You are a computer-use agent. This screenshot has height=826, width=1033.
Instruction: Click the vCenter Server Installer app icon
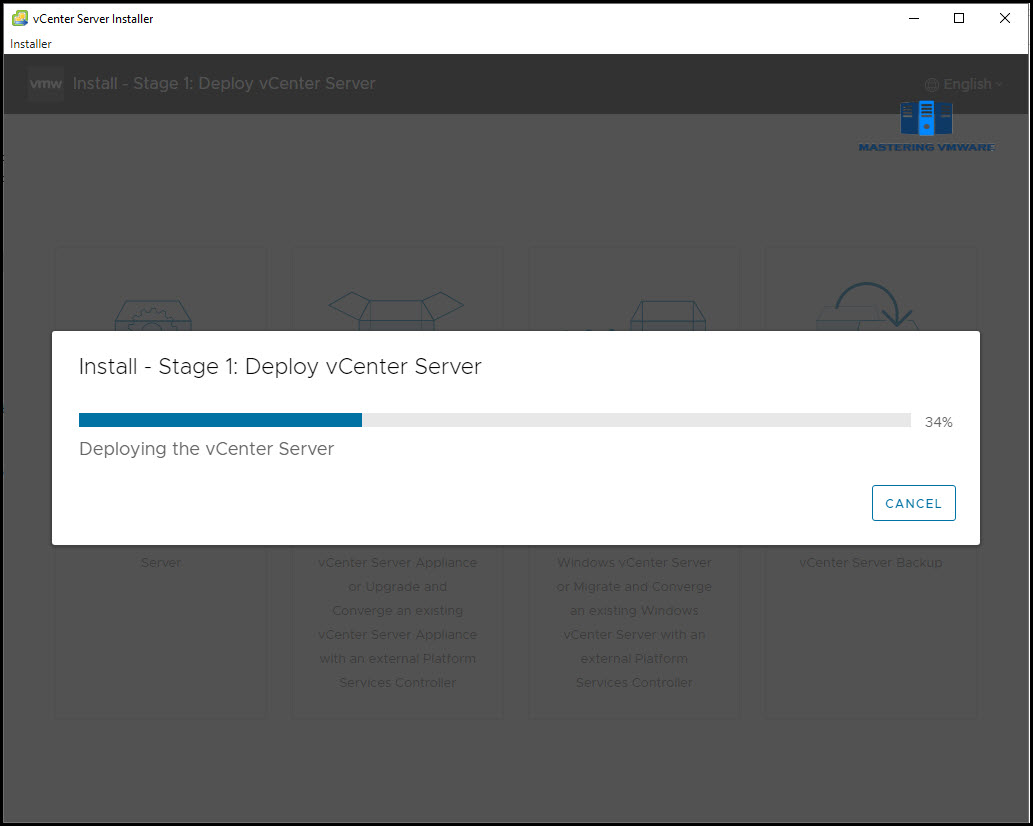(x=20, y=18)
